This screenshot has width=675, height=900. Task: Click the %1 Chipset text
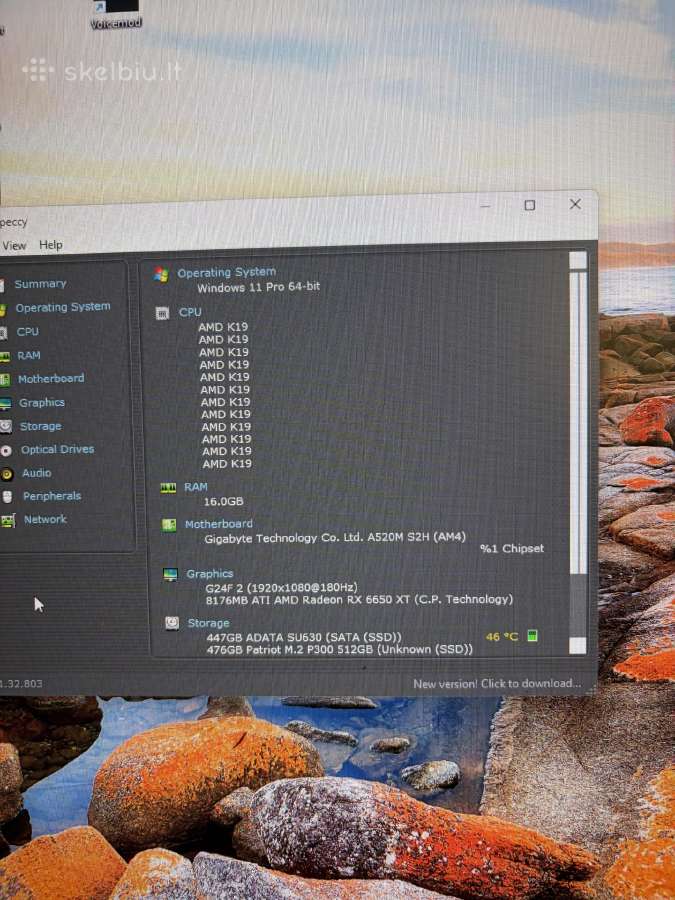coord(512,548)
